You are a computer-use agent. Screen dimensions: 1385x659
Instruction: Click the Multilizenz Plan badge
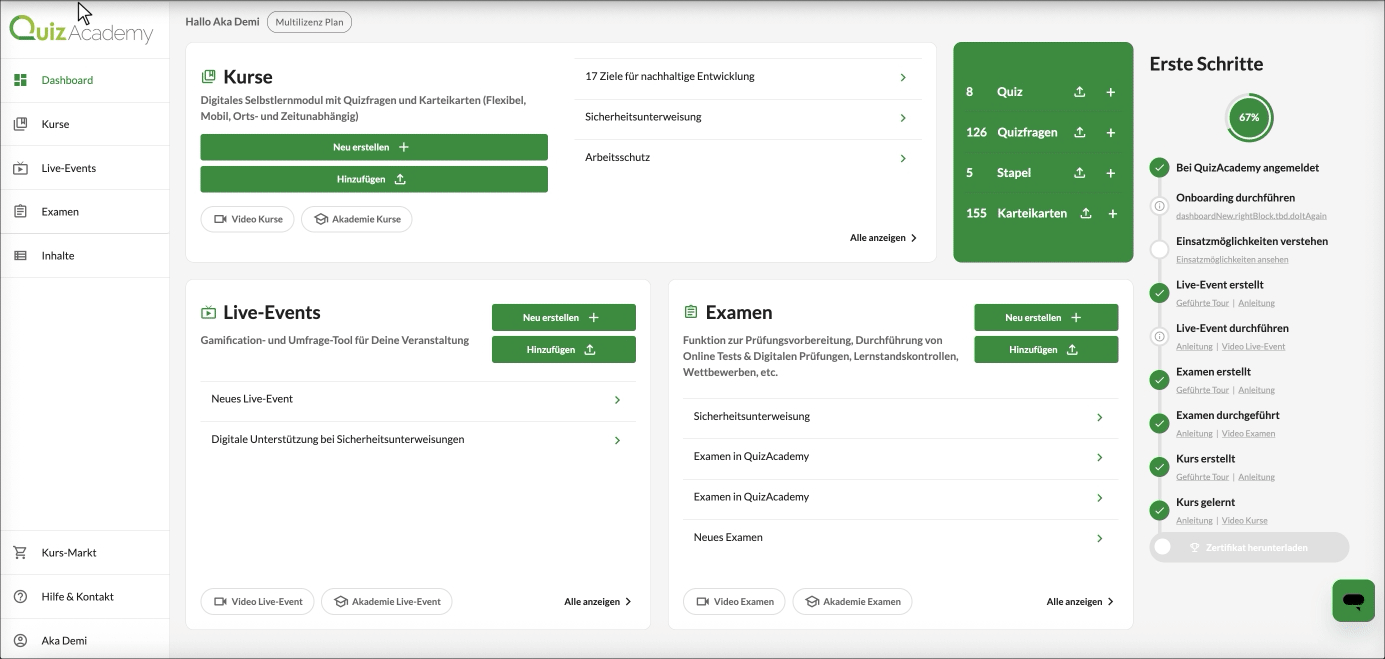coord(309,21)
